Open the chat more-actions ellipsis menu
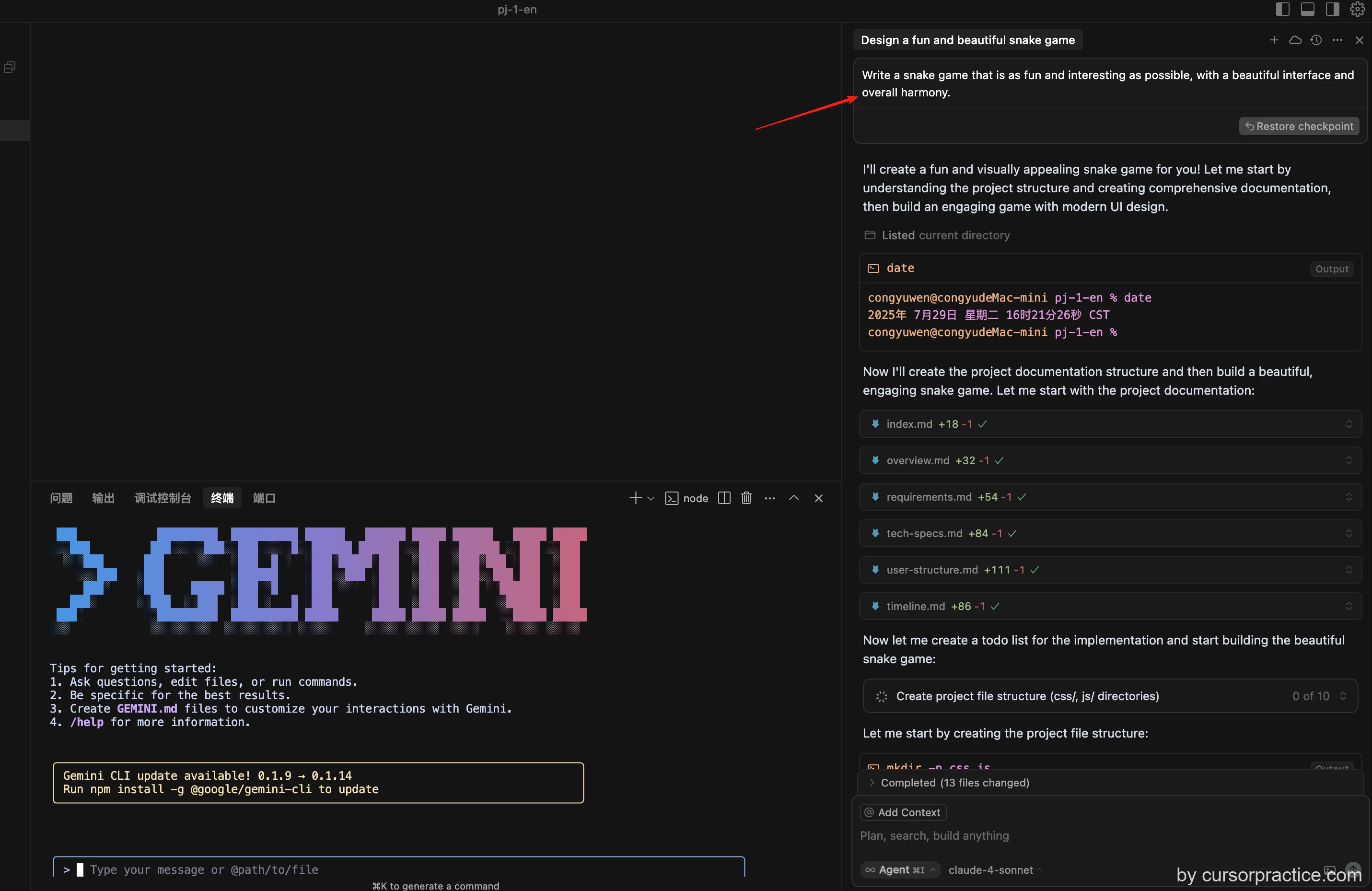The height and width of the screenshot is (891, 1372). click(x=1337, y=40)
